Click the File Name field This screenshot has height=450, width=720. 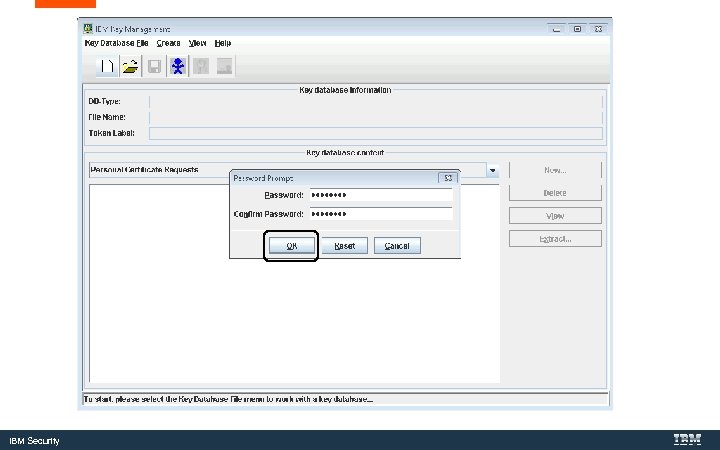coord(376,117)
